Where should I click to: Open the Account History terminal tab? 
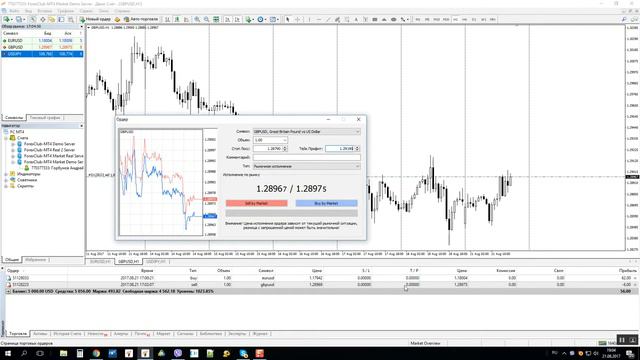(x=67, y=334)
